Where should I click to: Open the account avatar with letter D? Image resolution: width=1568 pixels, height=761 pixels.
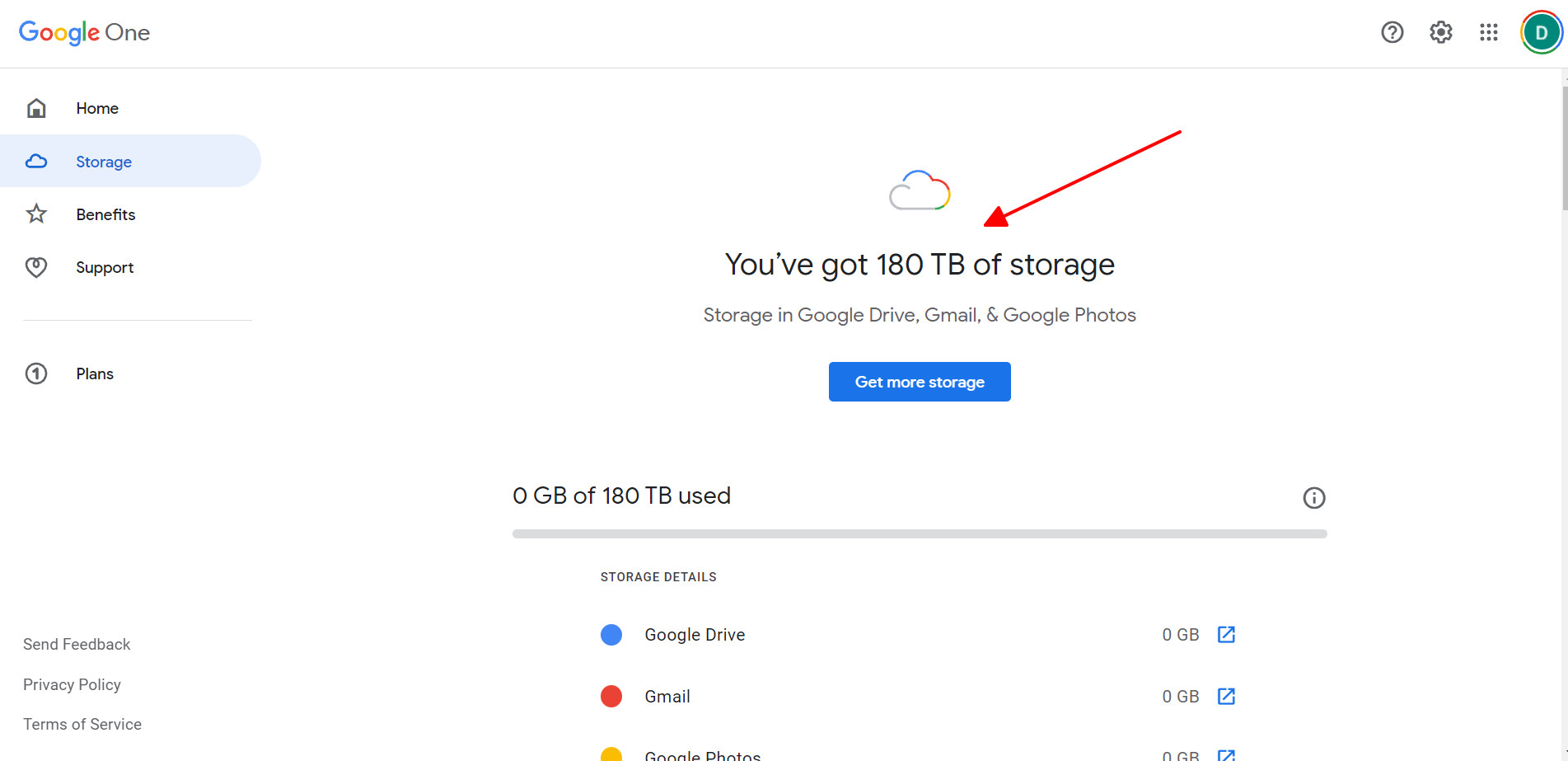[x=1541, y=33]
